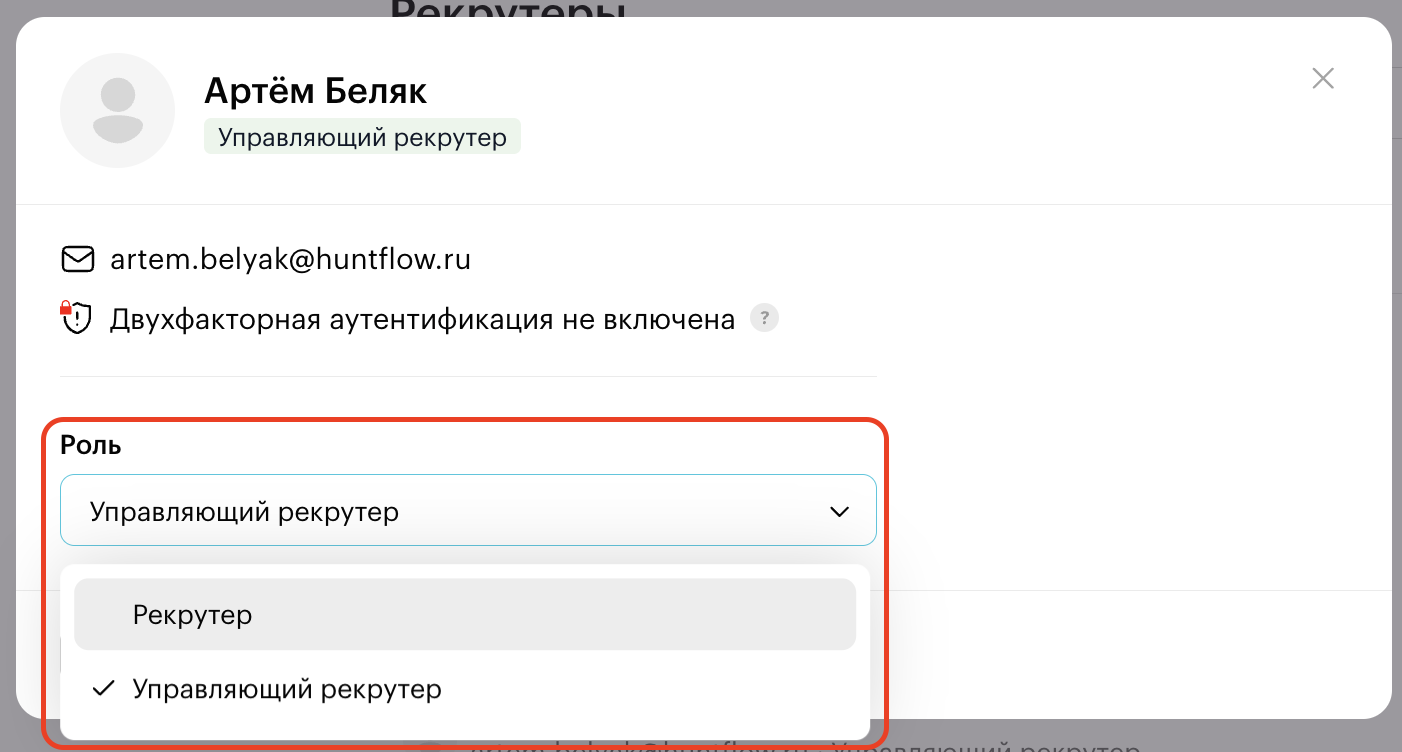Image resolution: width=1402 pixels, height=752 pixels.
Task: Click the role combo box selected value
Action: tap(245, 512)
